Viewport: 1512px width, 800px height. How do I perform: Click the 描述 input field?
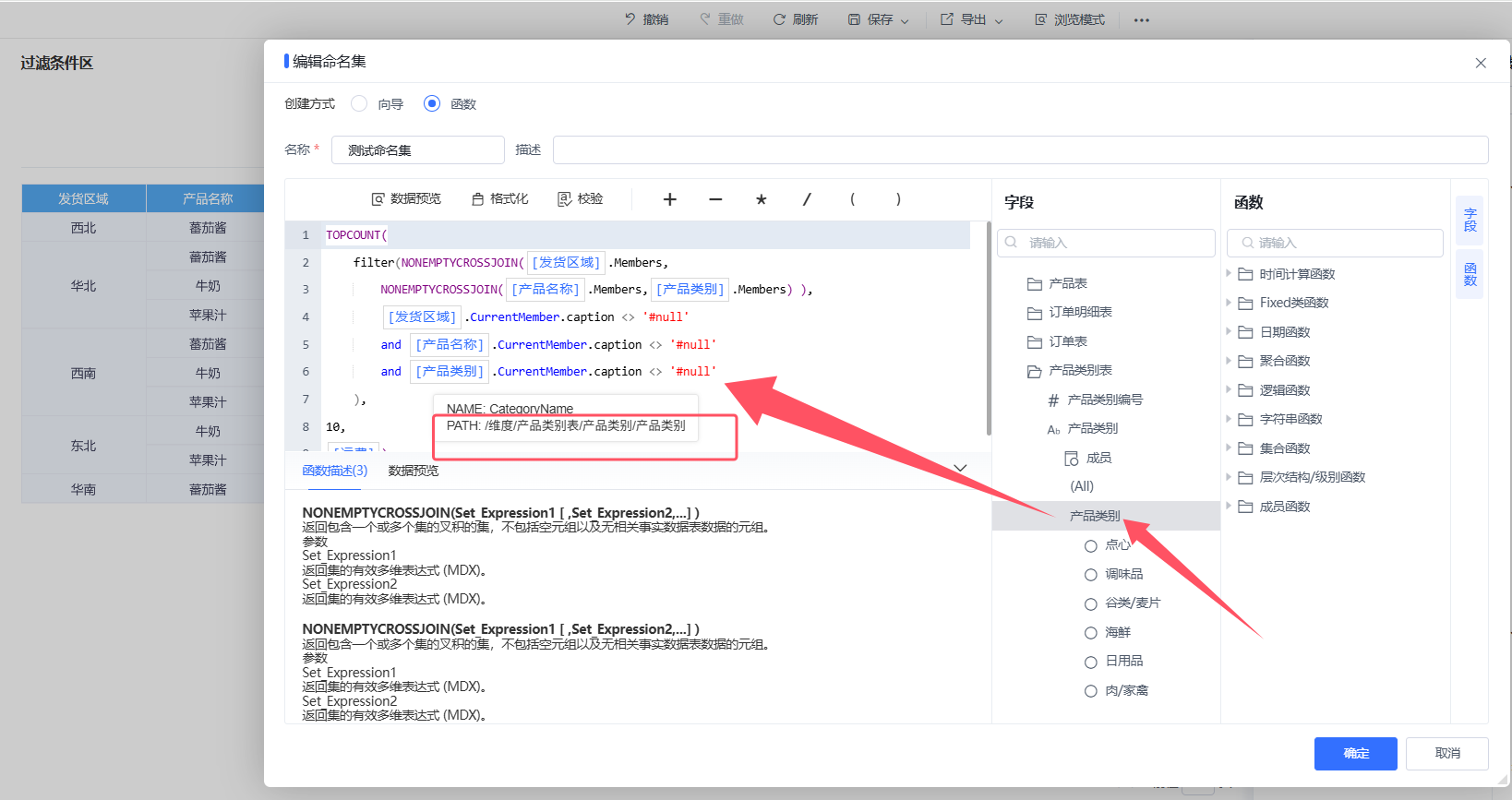[1020, 149]
